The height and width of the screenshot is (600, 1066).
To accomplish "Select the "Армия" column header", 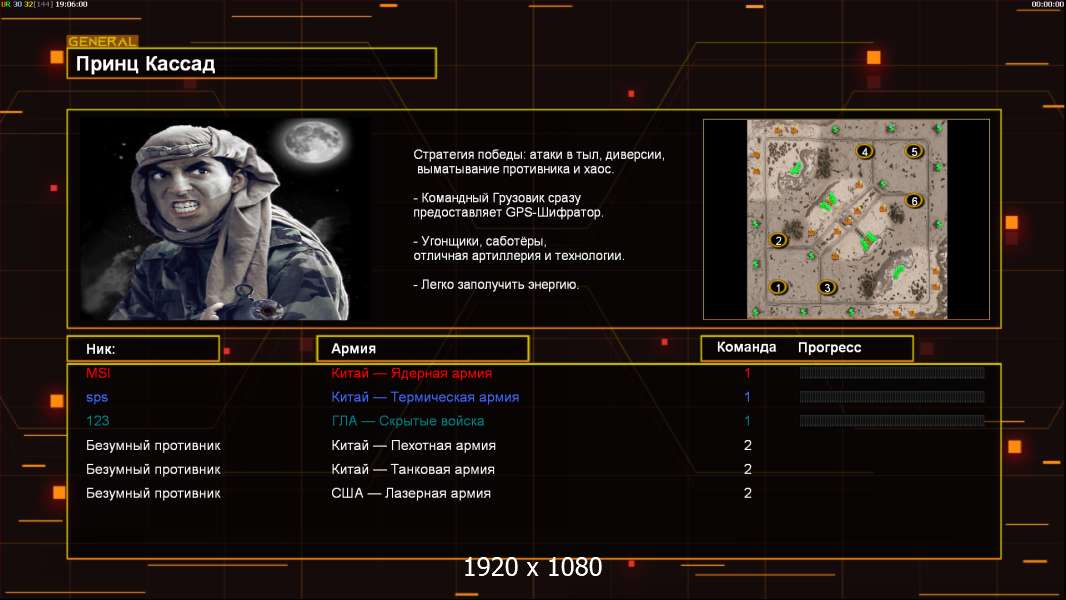I will pyautogui.click(x=422, y=349).
